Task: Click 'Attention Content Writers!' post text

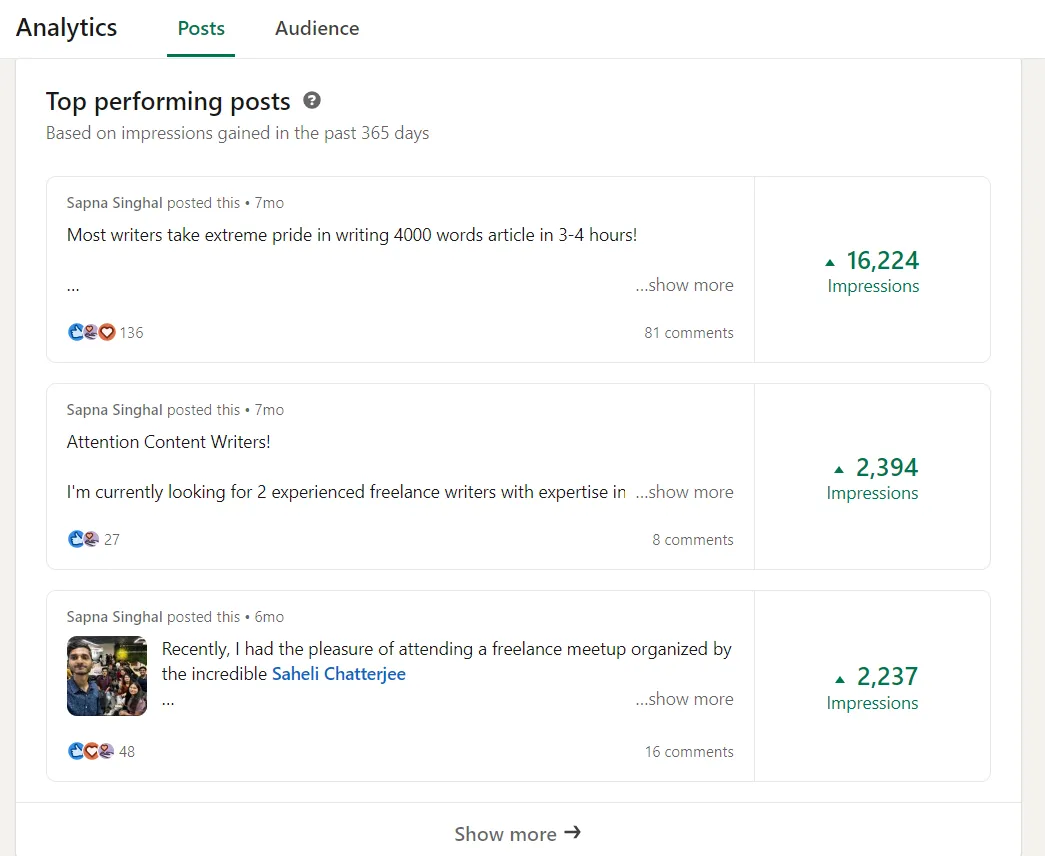Action: pyautogui.click(x=169, y=442)
